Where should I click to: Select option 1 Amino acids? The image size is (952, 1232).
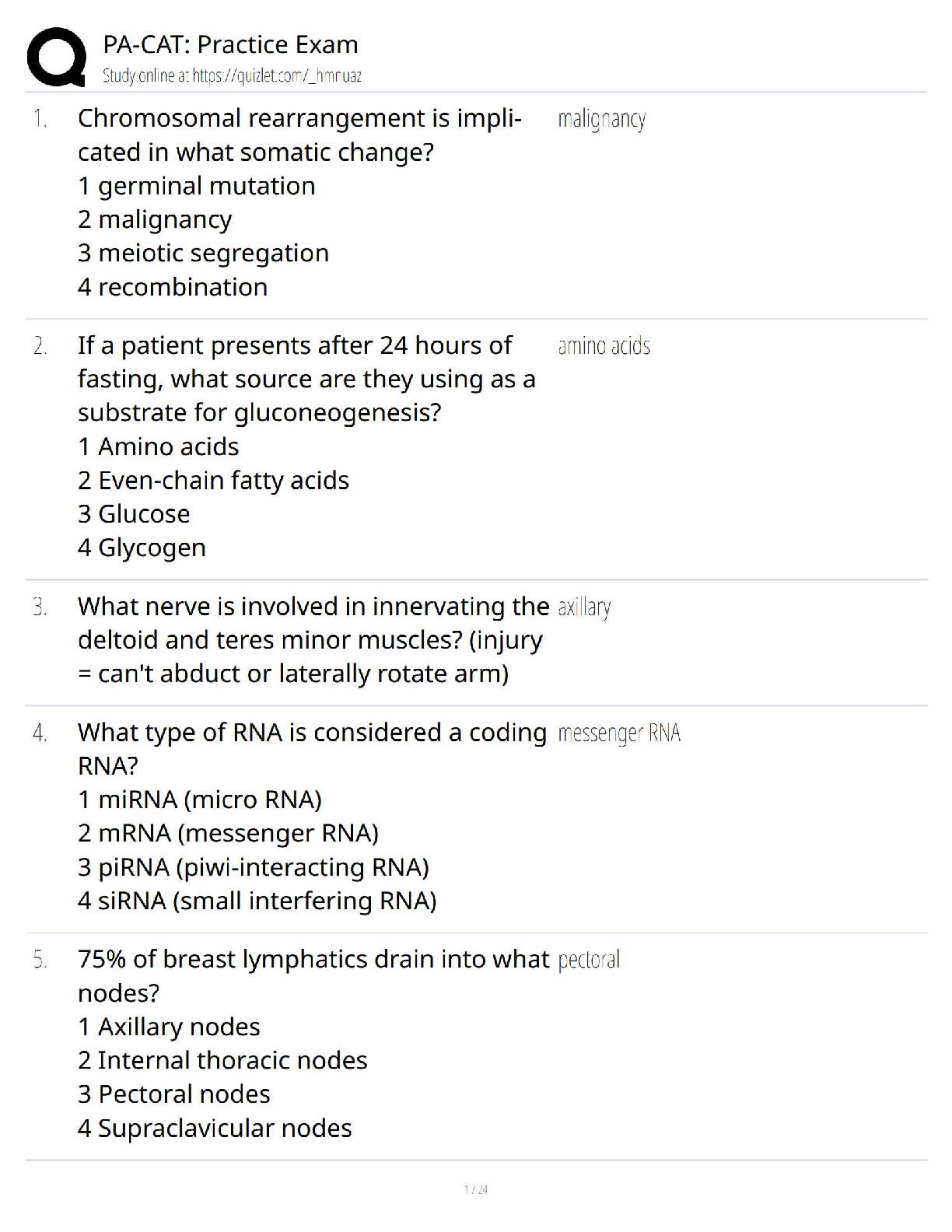158,446
